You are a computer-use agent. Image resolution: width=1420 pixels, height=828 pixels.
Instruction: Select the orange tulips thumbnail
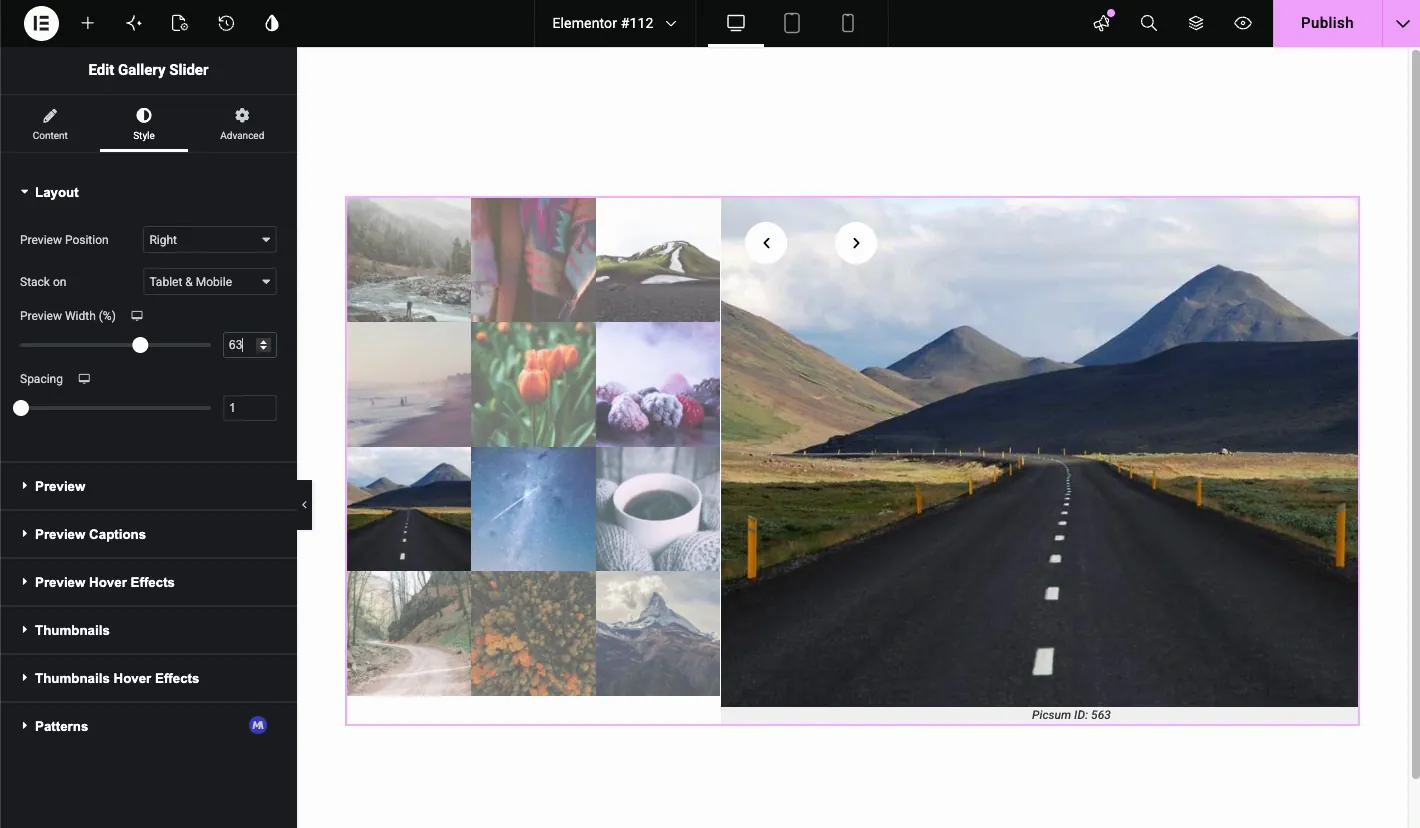(534, 385)
